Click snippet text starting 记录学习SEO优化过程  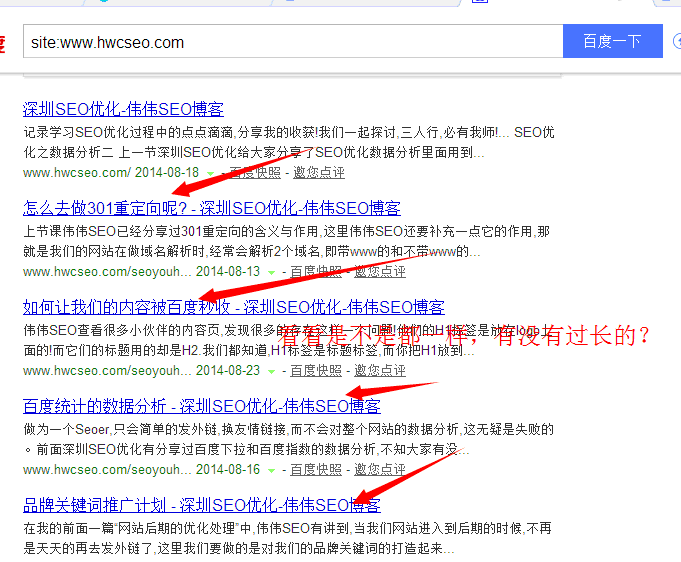(x=289, y=142)
